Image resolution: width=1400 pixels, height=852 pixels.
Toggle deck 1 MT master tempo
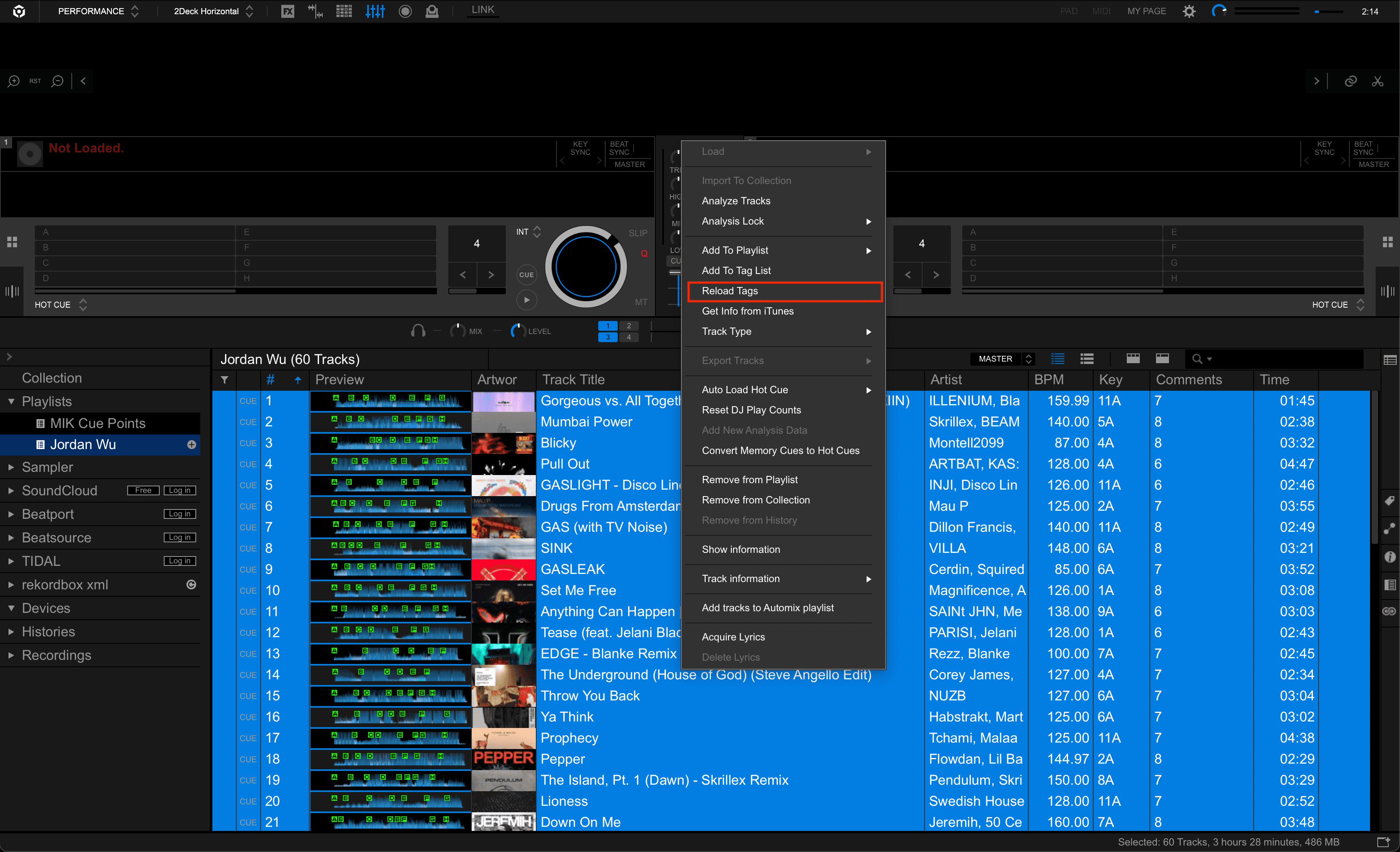(x=641, y=302)
